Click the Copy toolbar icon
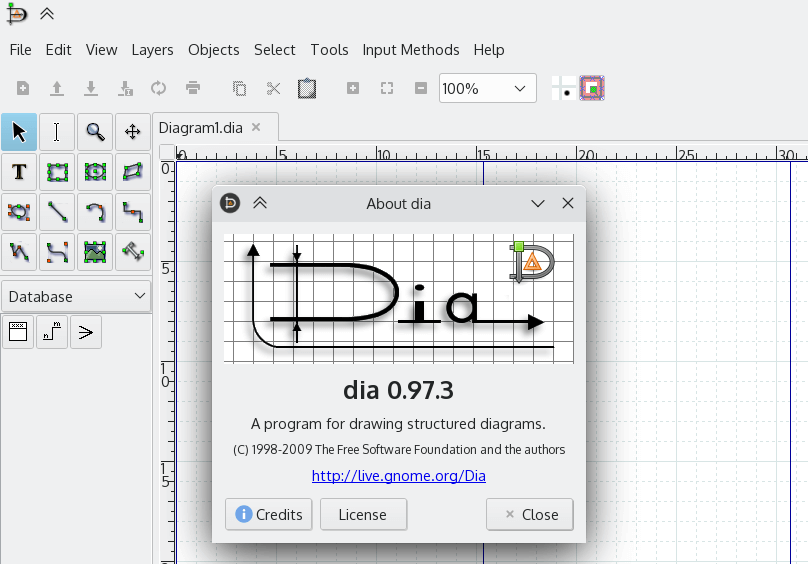Image resolution: width=808 pixels, height=564 pixels. pos(239,89)
